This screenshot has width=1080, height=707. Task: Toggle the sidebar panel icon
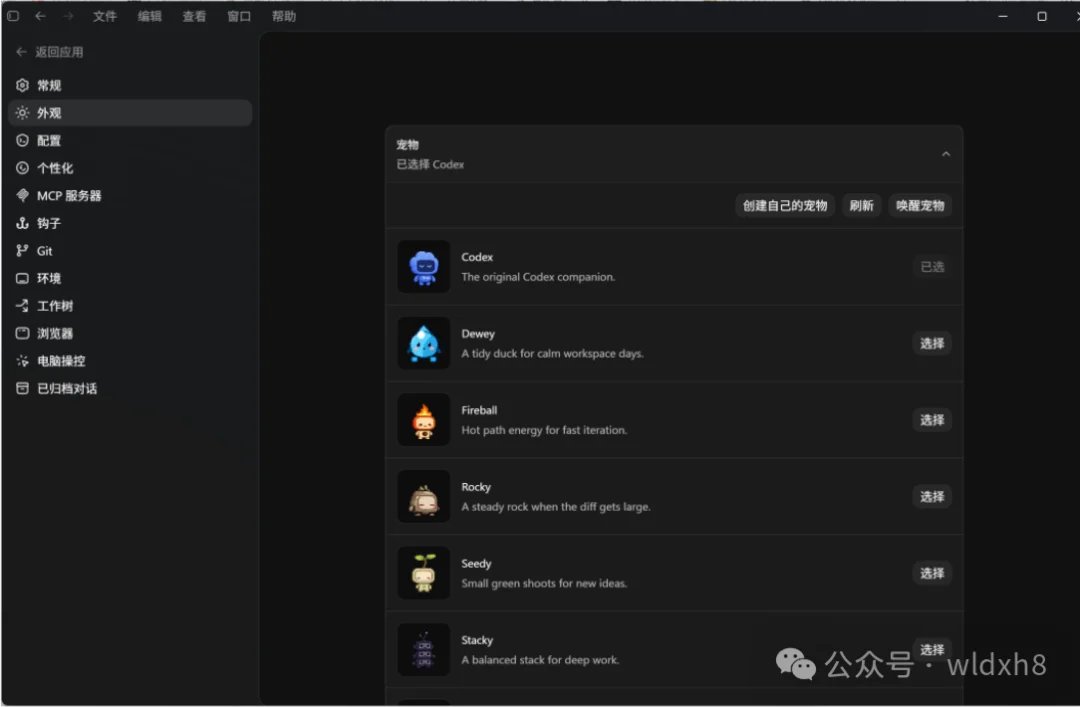13,16
